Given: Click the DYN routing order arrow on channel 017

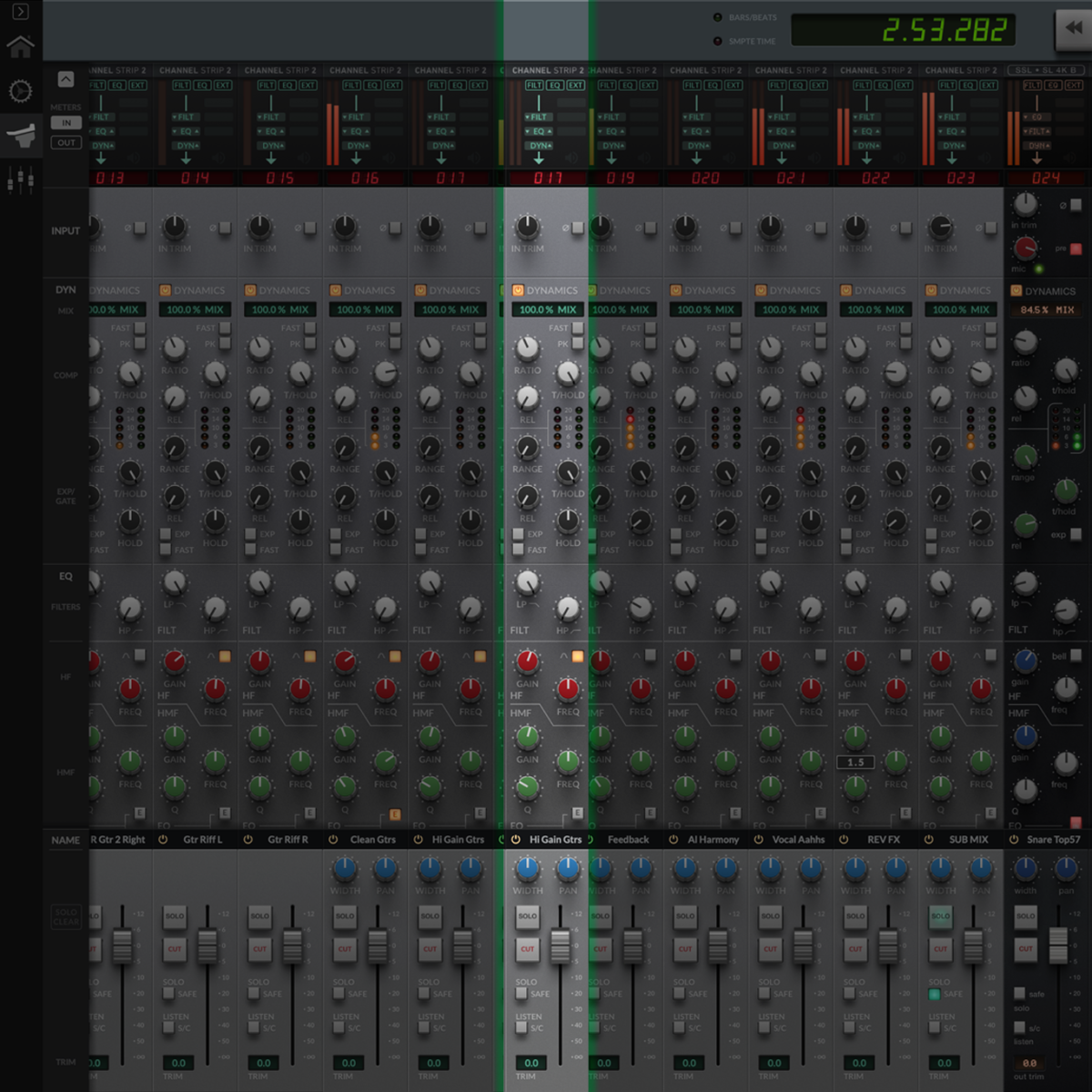Looking at the screenshot, I should tap(539, 158).
